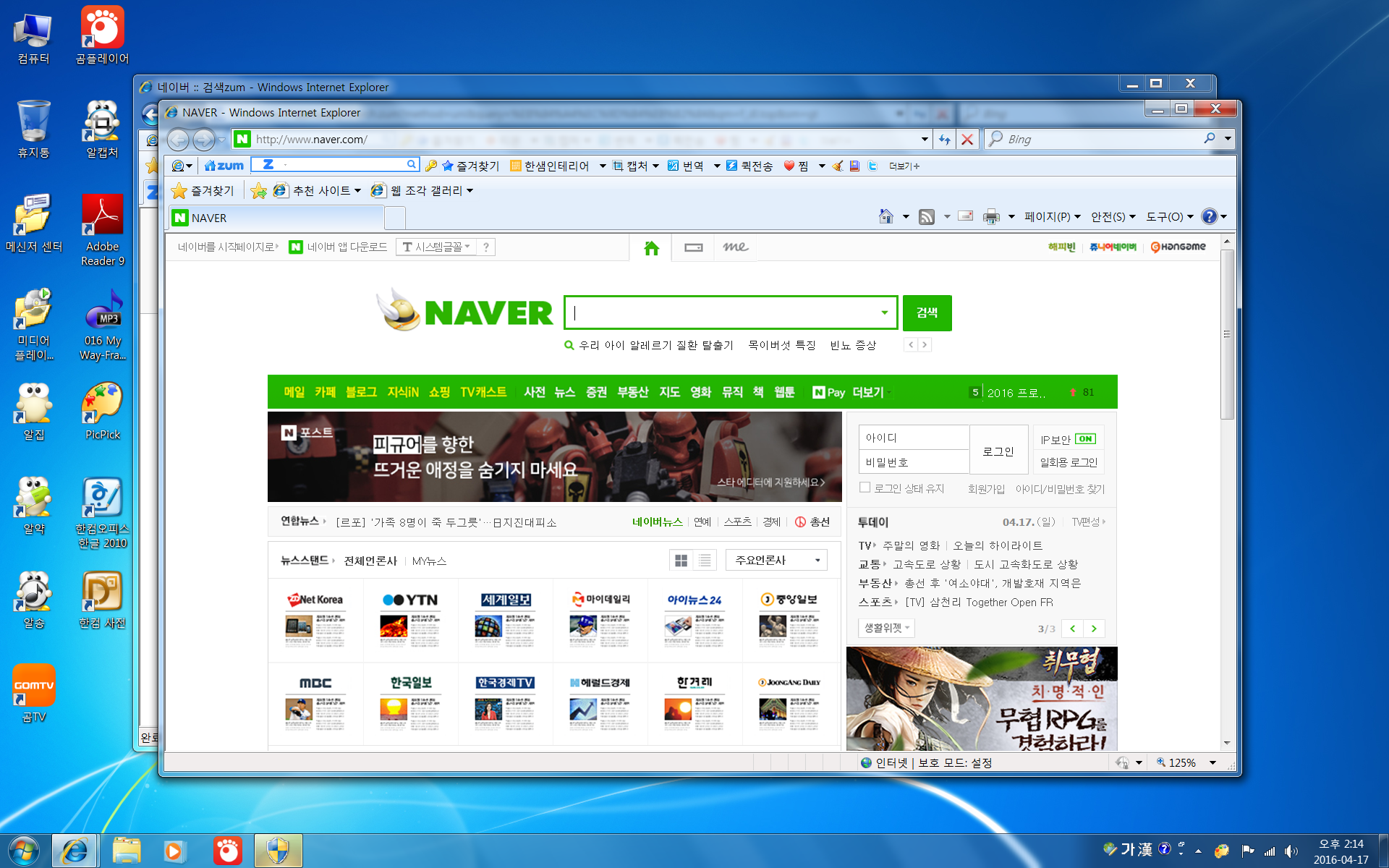Image resolution: width=1389 pixels, height=868 pixels.
Task: Open GOM Player from the taskbar
Action: pos(227,851)
